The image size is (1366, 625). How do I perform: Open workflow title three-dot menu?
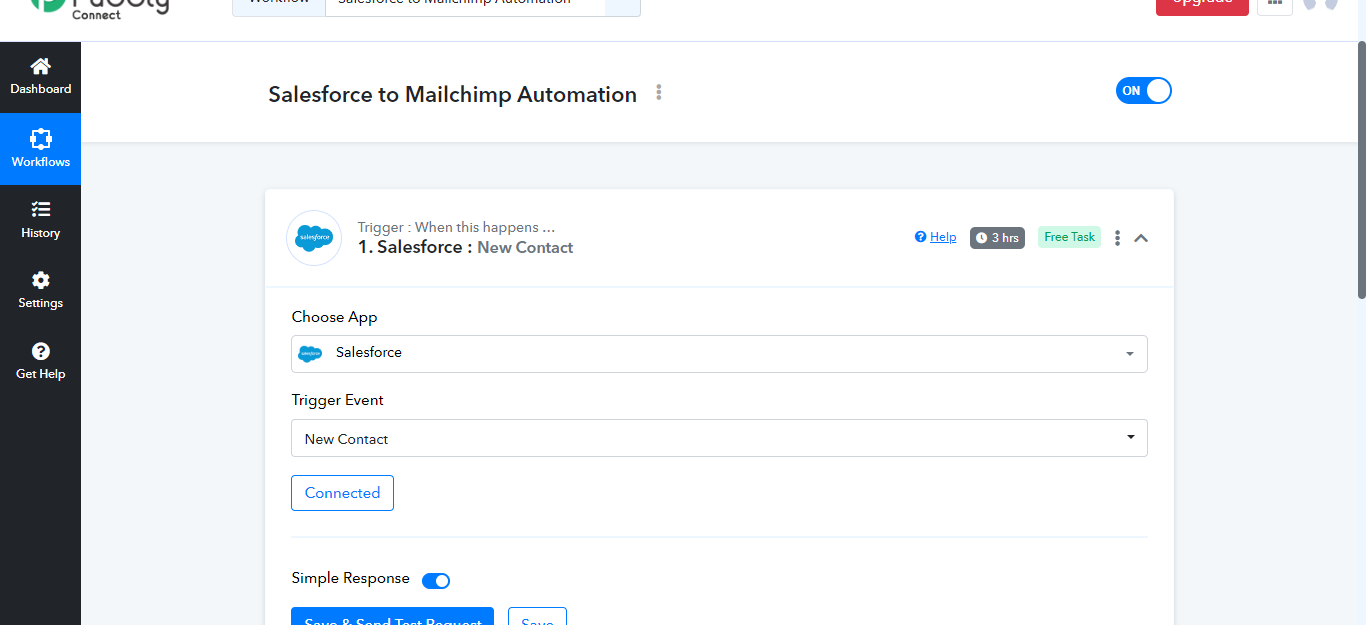pos(659,93)
